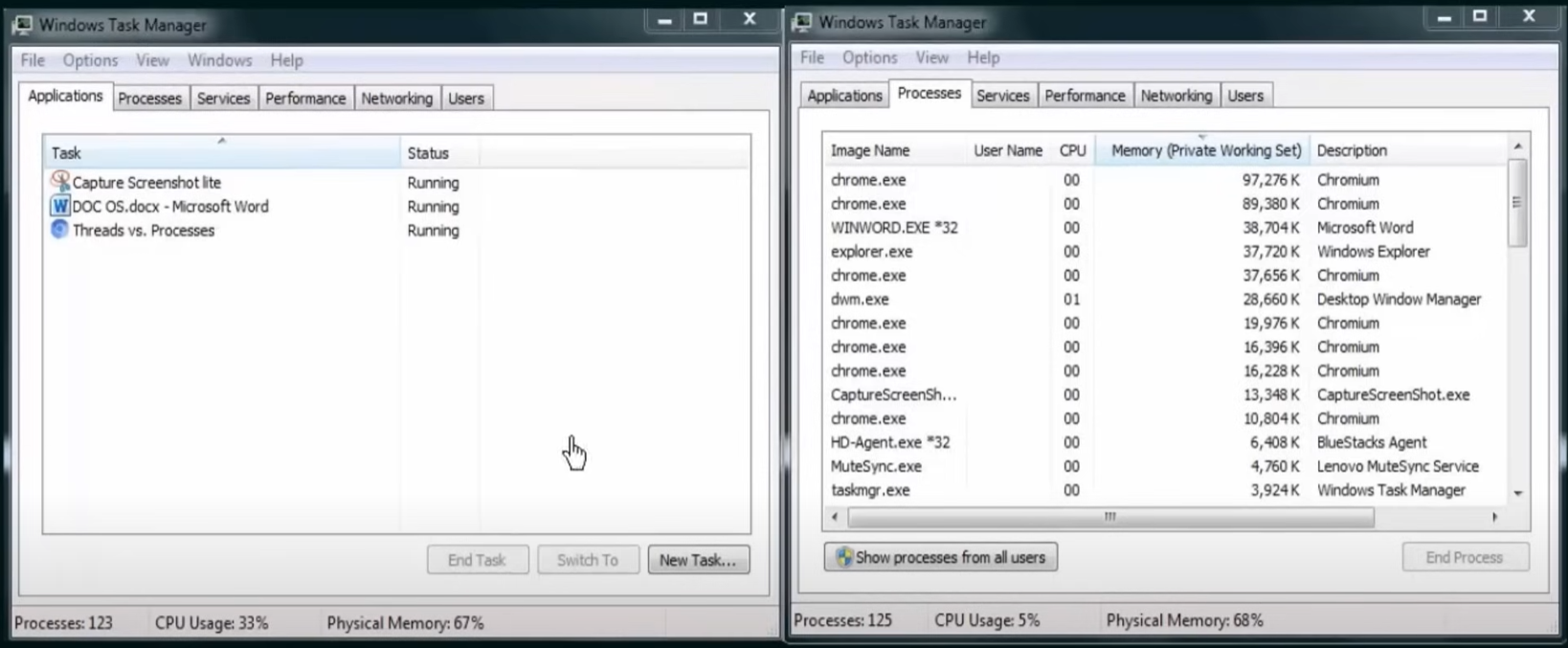Image resolution: width=1568 pixels, height=648 pixels.
Task: Switch to Users tab in right Task Manager
Action: click(1245, 96)
